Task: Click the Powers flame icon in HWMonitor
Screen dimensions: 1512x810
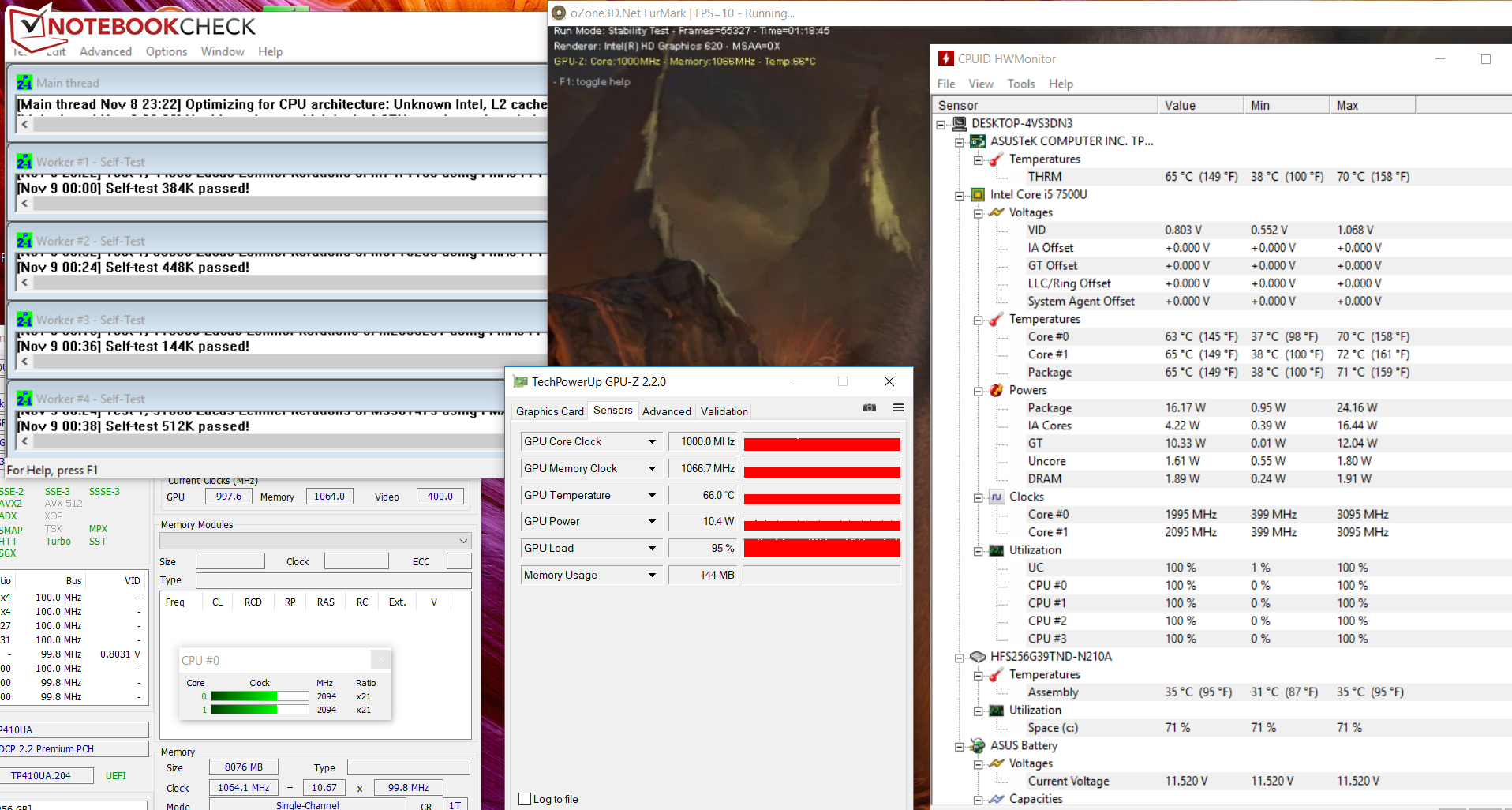Action: pos(996,390)
